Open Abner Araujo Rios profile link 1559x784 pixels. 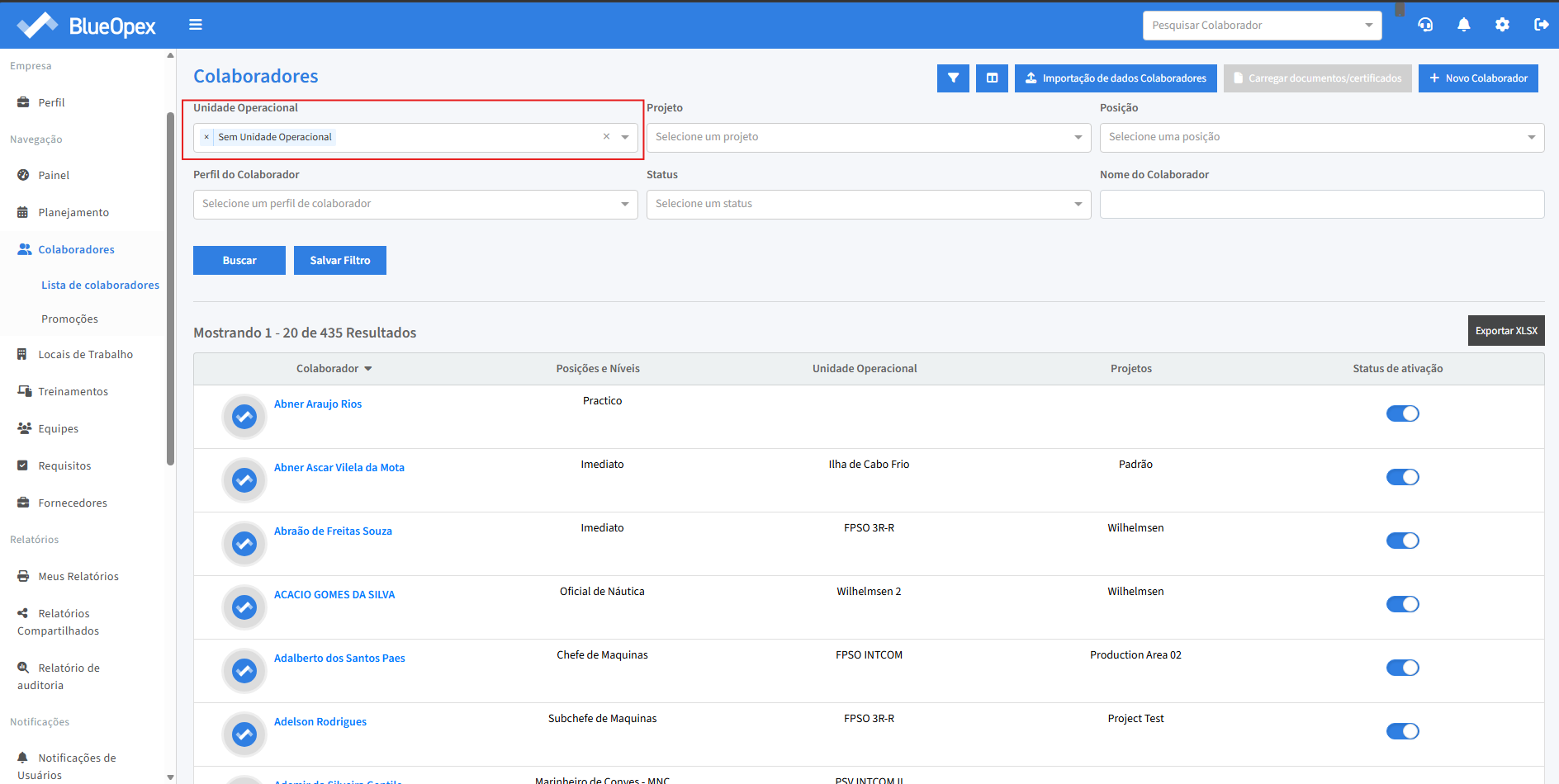point(318,404)
